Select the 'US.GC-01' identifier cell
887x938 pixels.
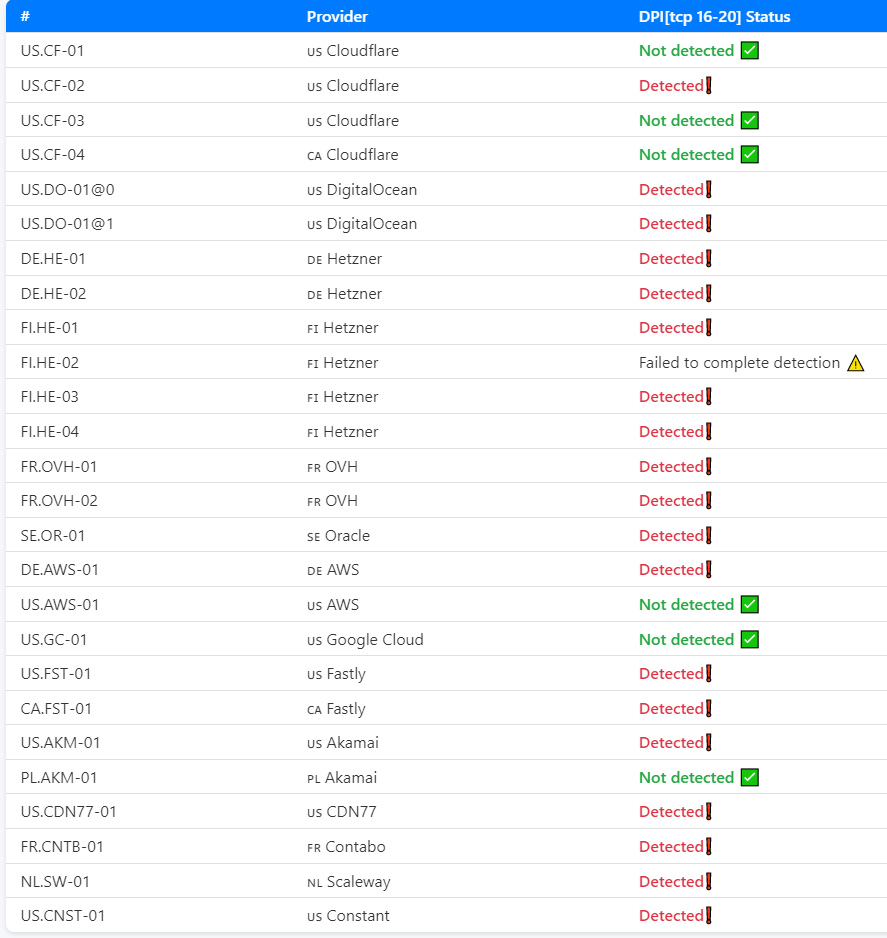(54, 639)
